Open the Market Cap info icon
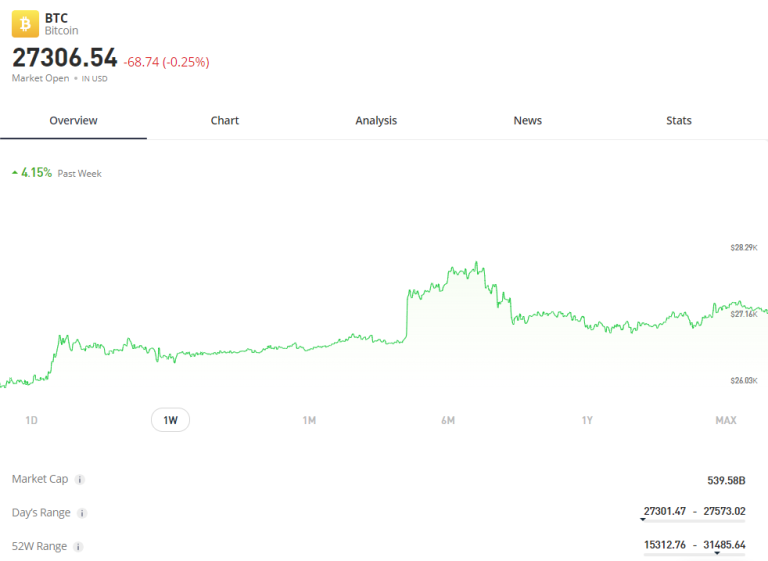Screen dimensions: 768x561 [x=79, y=480]
